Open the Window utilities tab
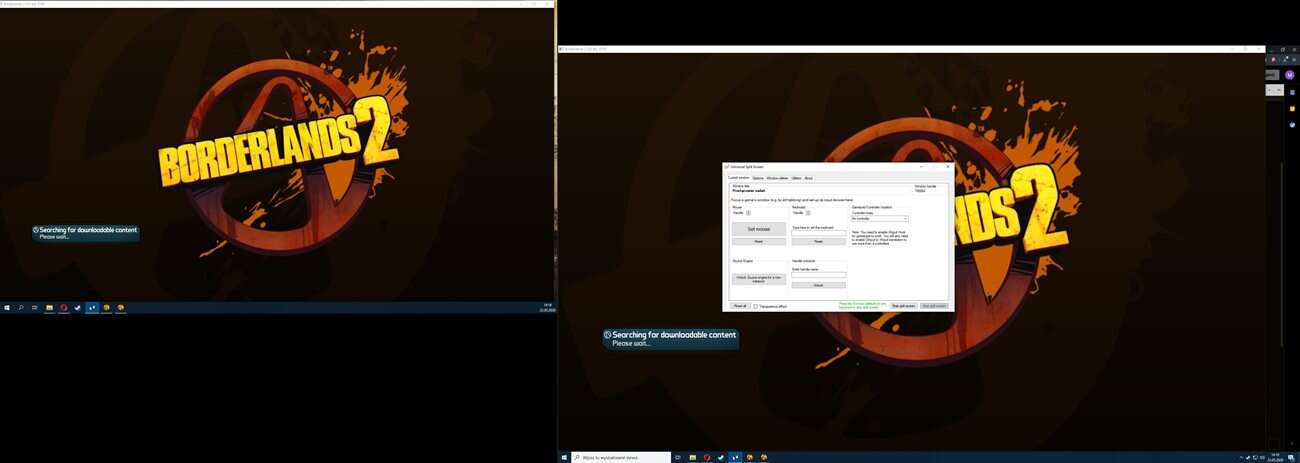The height and width of the screenshot is (463, 1300). click(x=777, y=178)
